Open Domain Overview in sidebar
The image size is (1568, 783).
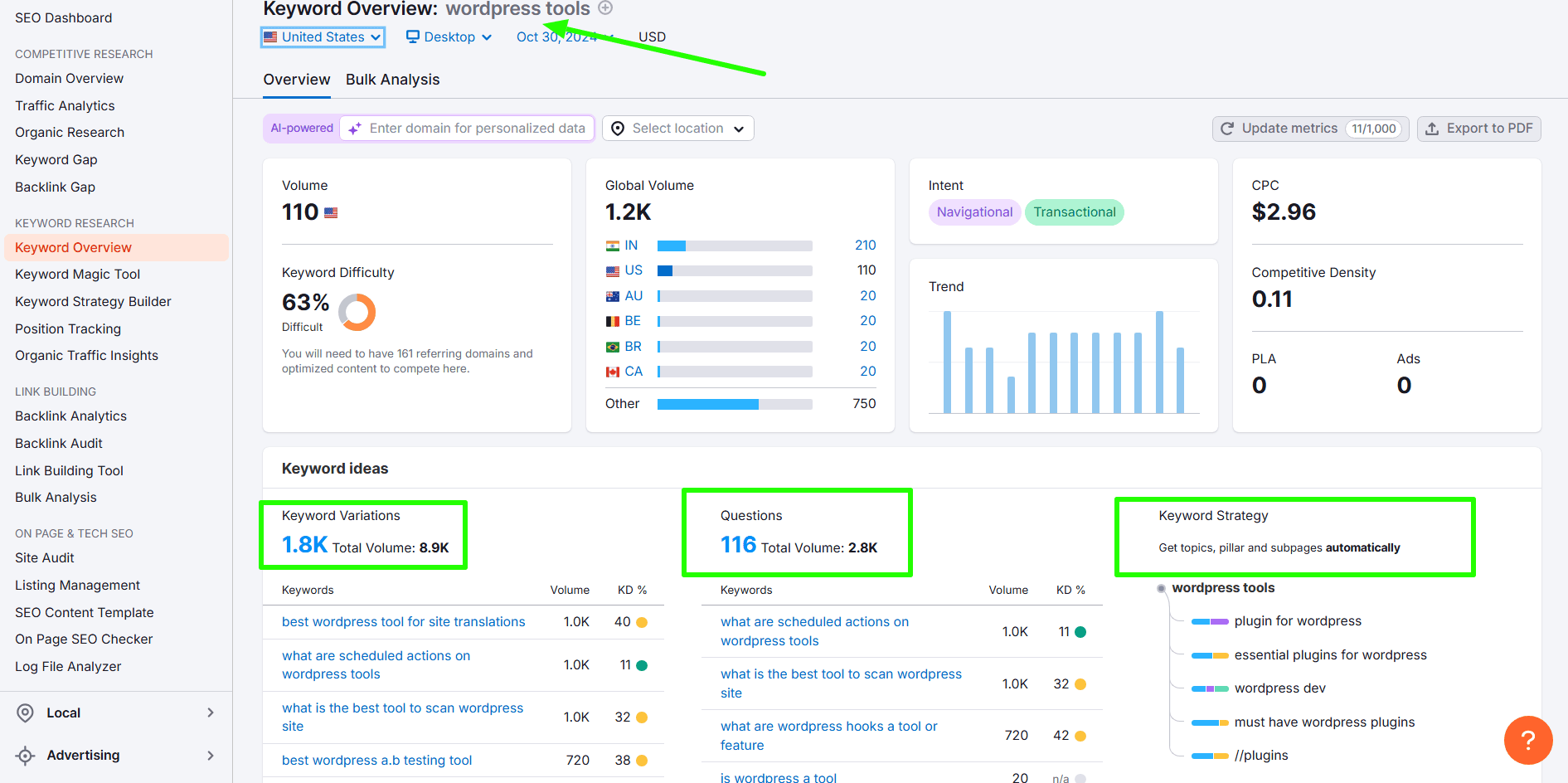(x=70, y=79)
